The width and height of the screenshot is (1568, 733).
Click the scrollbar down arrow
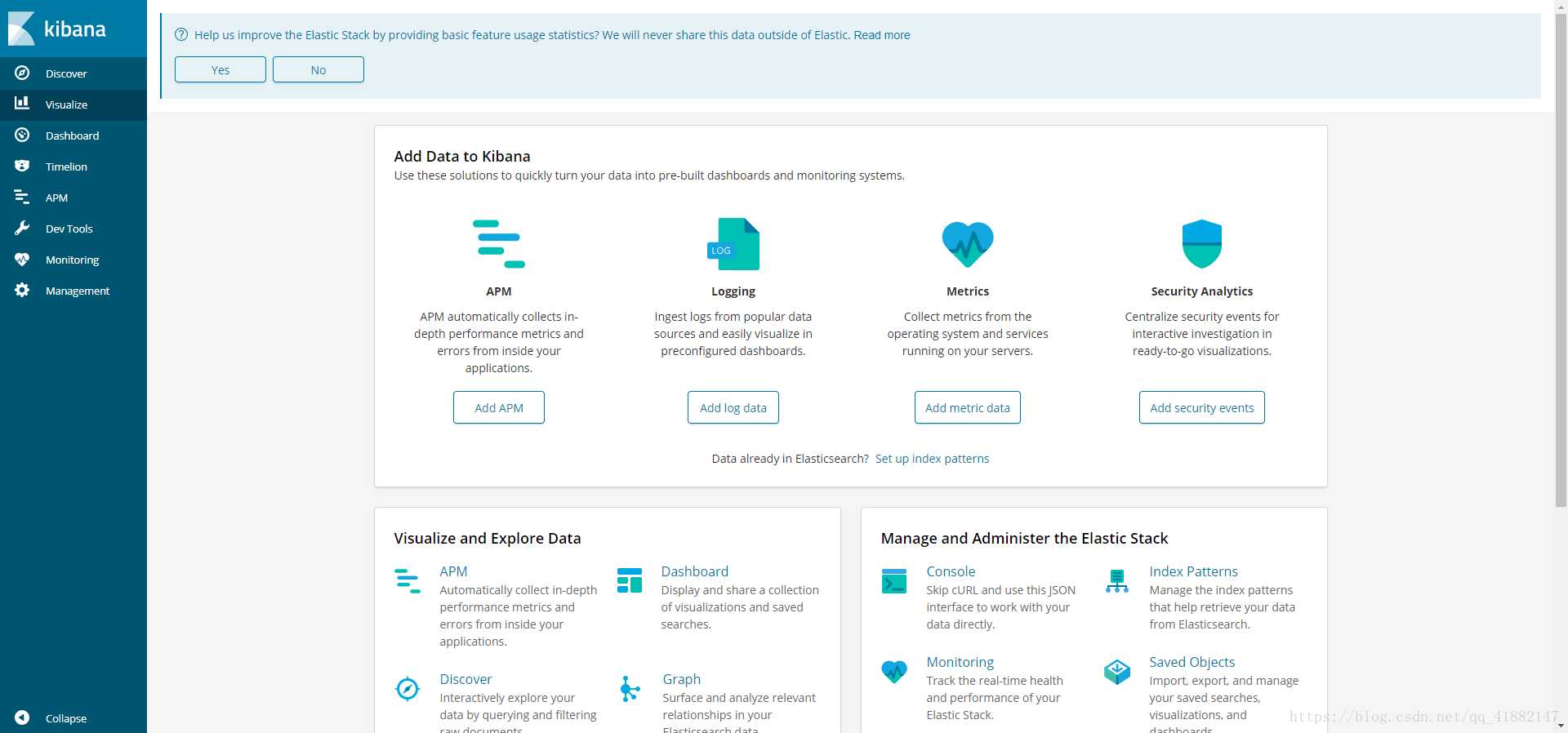(x=1561, y=726)
